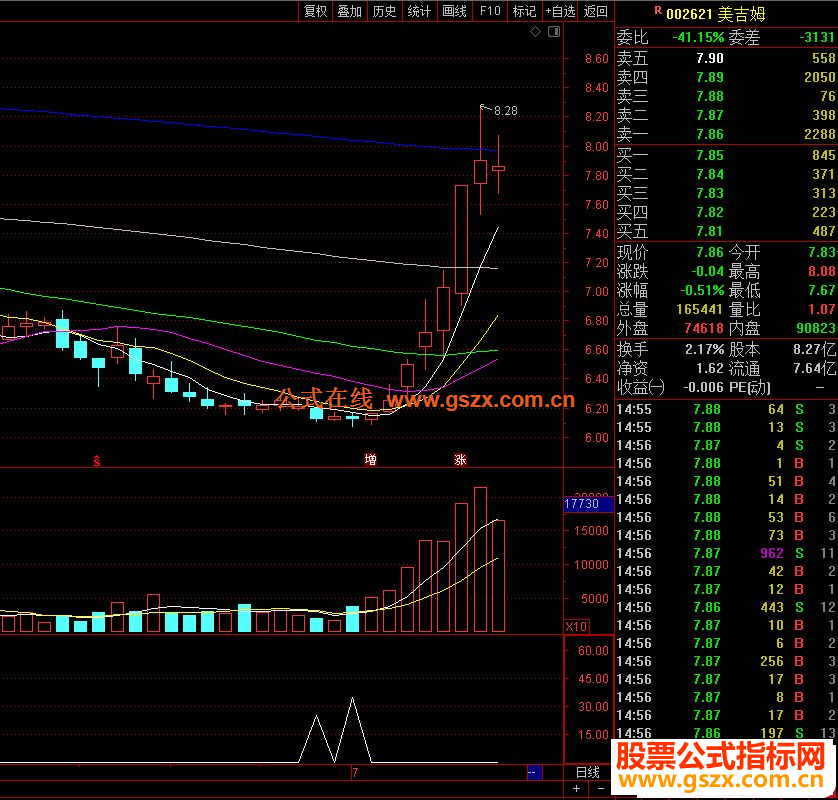
Task: Click the R marker beside stock code
Action: pyautogui.click(x=658, y=10)
